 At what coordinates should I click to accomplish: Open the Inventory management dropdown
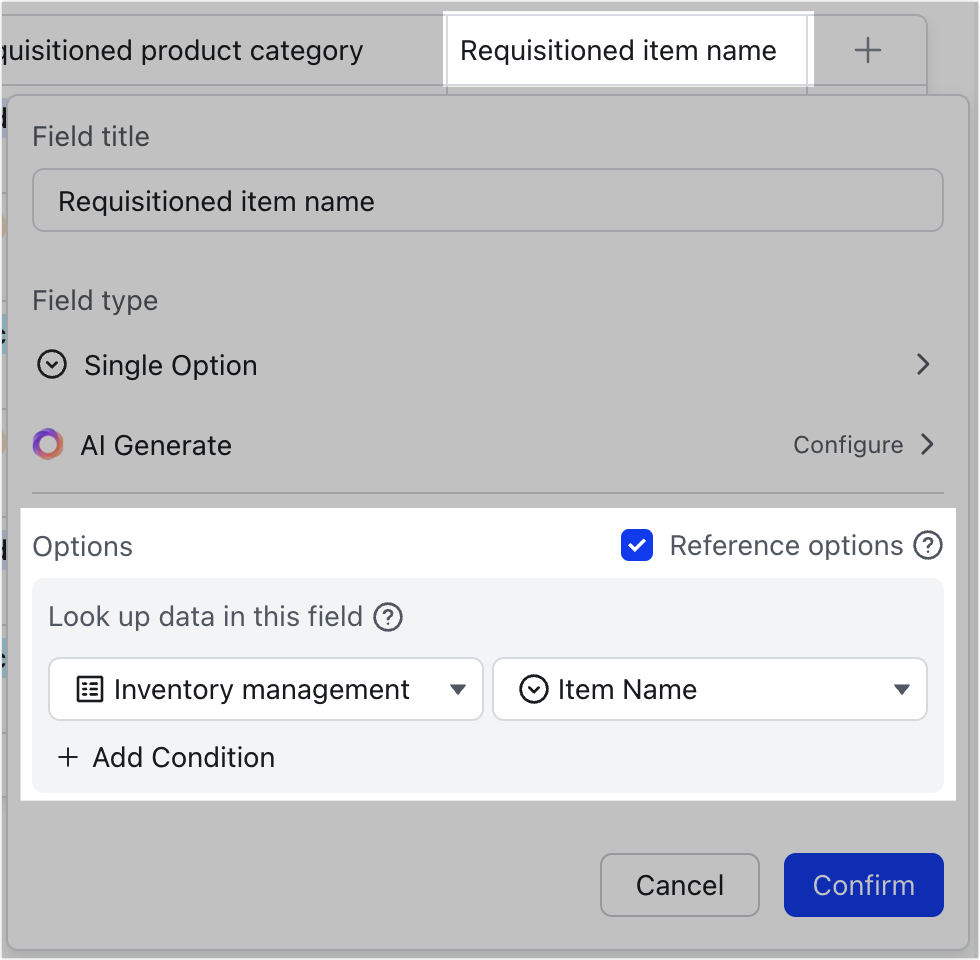[x=458, y=689]
